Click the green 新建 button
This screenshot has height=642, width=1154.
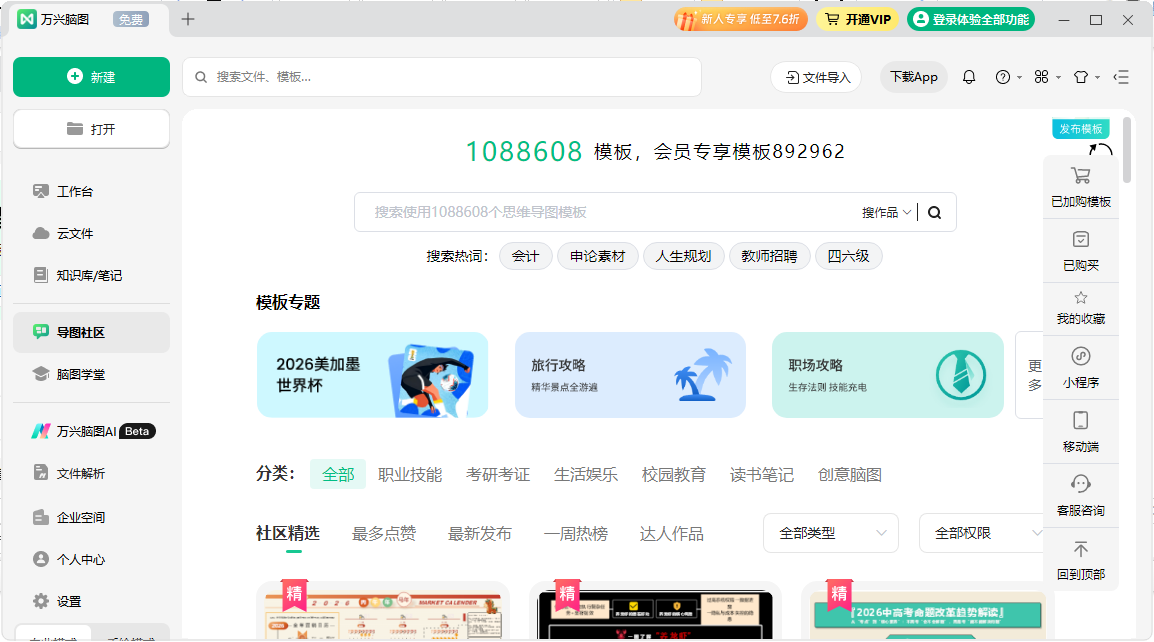pyautogui.click(x=91, y=77)
